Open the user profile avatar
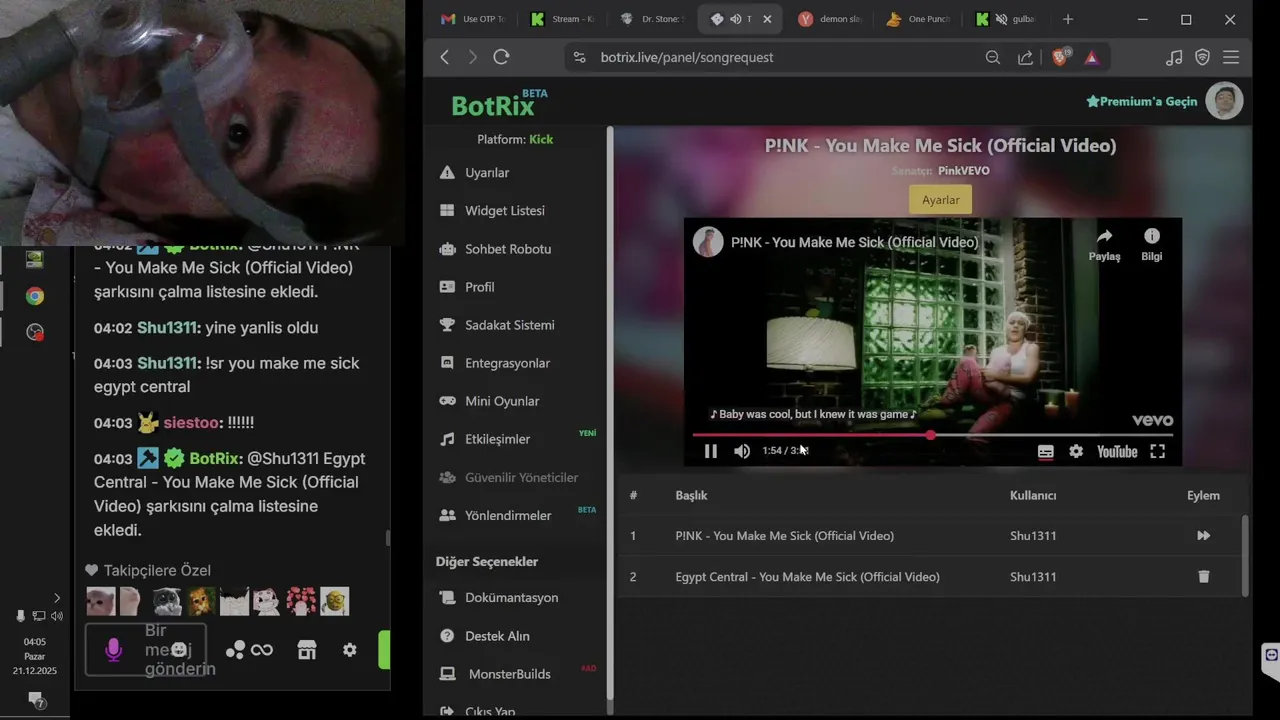This screenshot has height=720, width=1280. (x=1224, y=100)
